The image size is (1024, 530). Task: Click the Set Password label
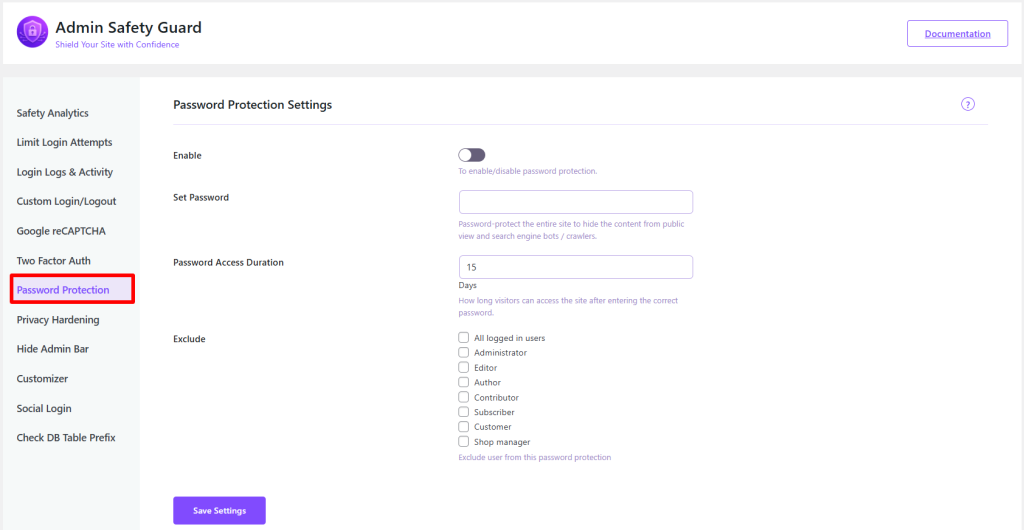(201, 197)
